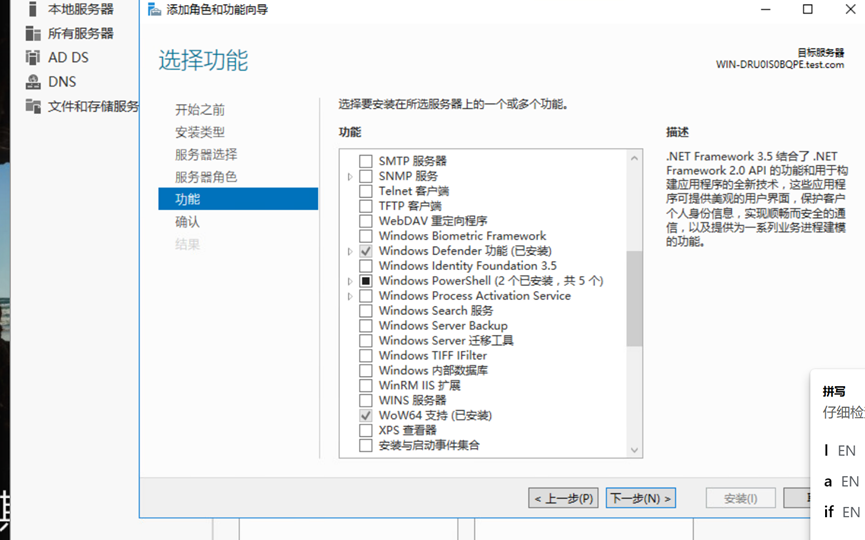This screenshot has width=865, height=540.
Task: Check the Windows Search 服务 checkbox
Action: [365, 311]
